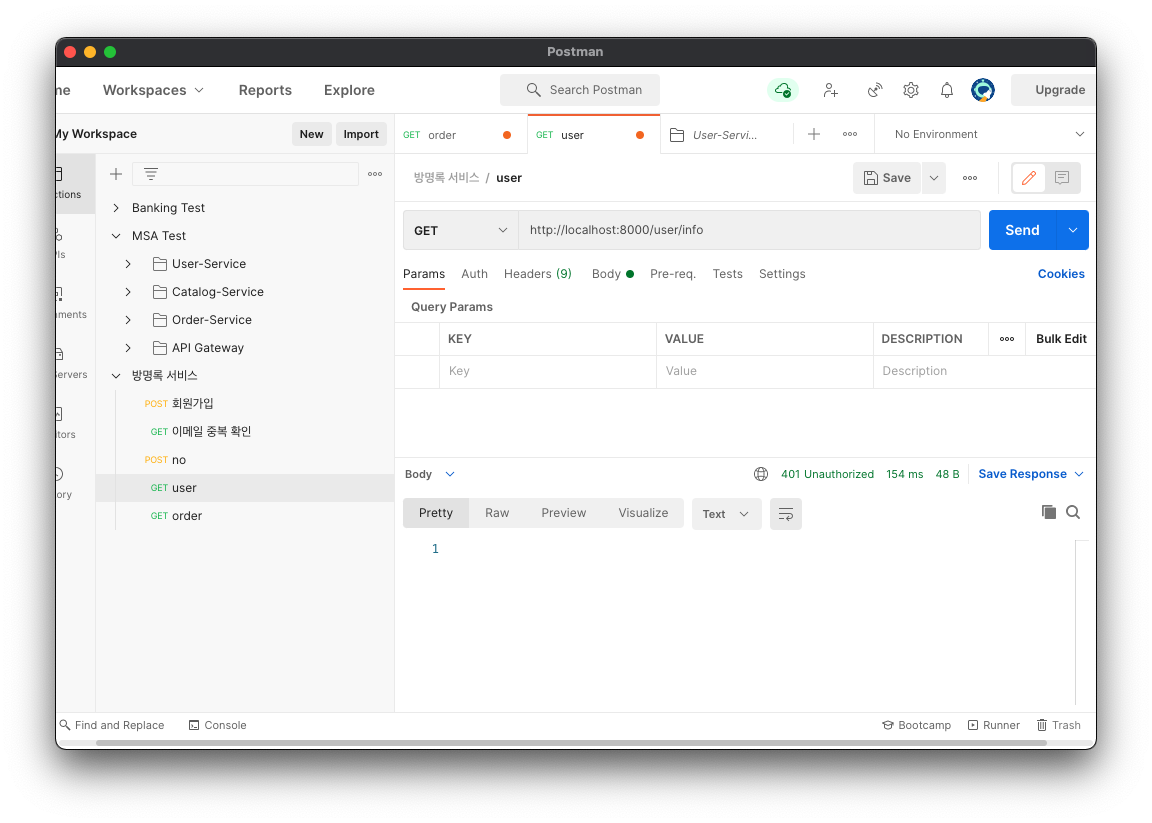Image resolution: width=1152 pixels, height=823 pixels.
Task: Switch to the Headers (9) tab
Action: point(537,273)
